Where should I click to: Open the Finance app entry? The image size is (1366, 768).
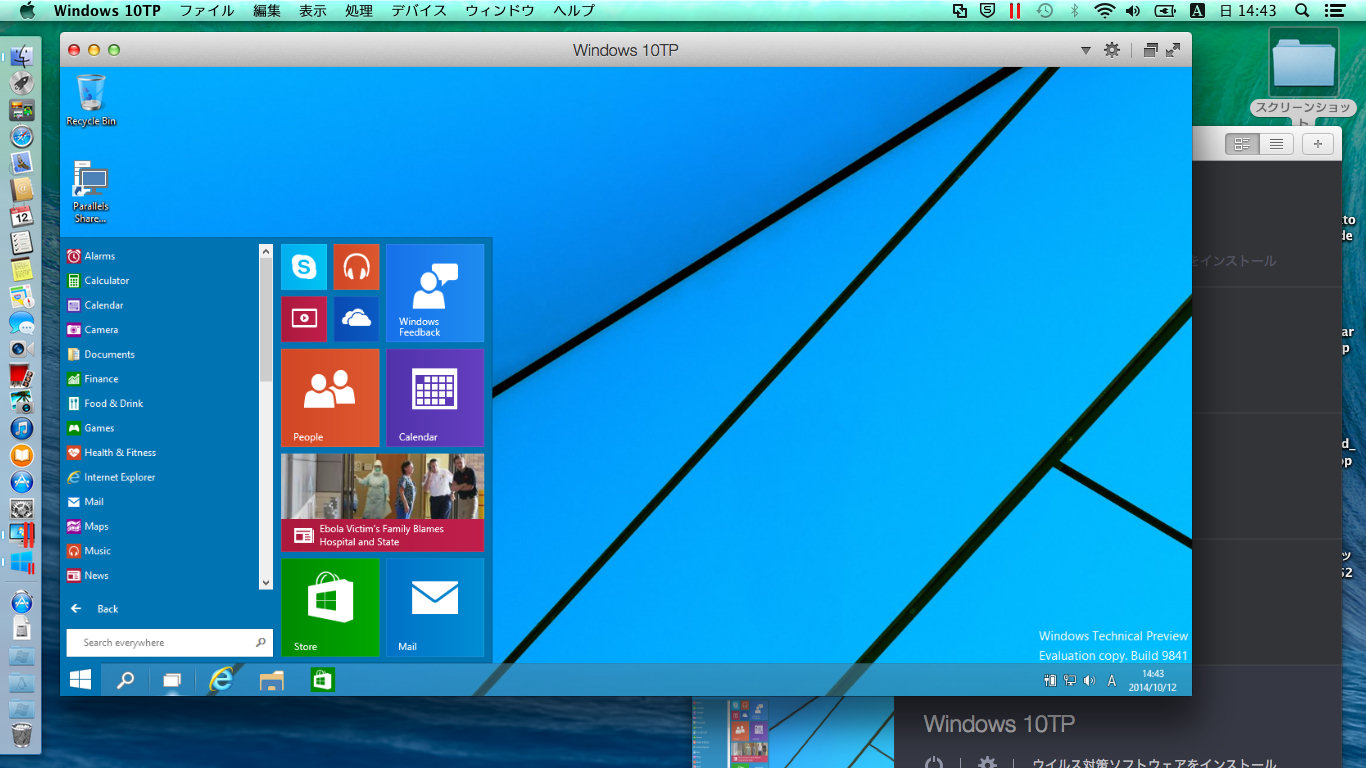tap(92, 379)
